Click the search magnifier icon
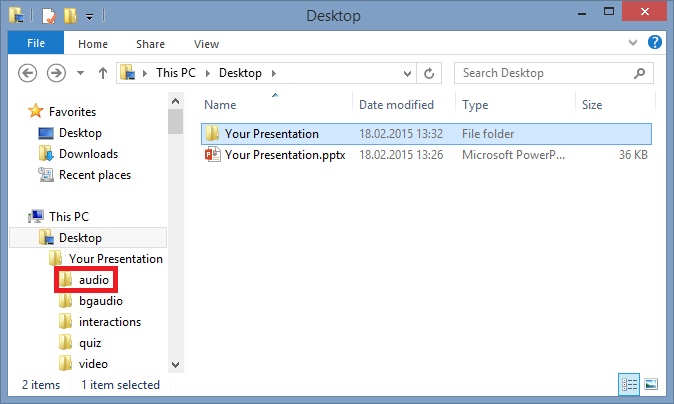The width and height of the screenshot is (674, 404). [640, 73]
